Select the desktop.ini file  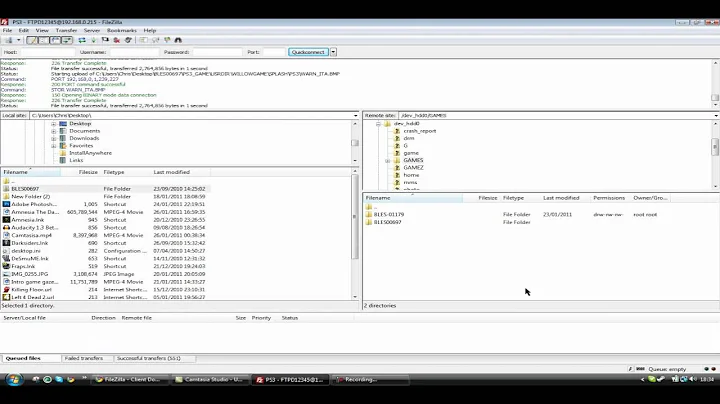click(106, 251)
